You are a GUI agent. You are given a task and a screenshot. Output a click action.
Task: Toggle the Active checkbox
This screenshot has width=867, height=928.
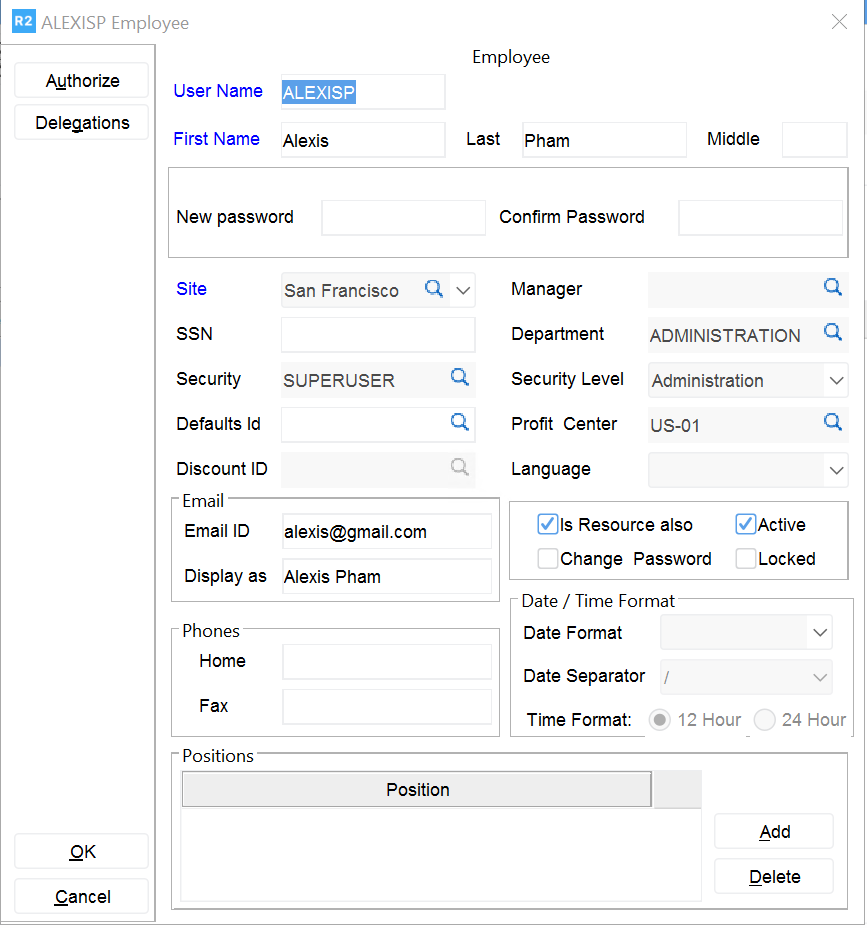point(745,524)
